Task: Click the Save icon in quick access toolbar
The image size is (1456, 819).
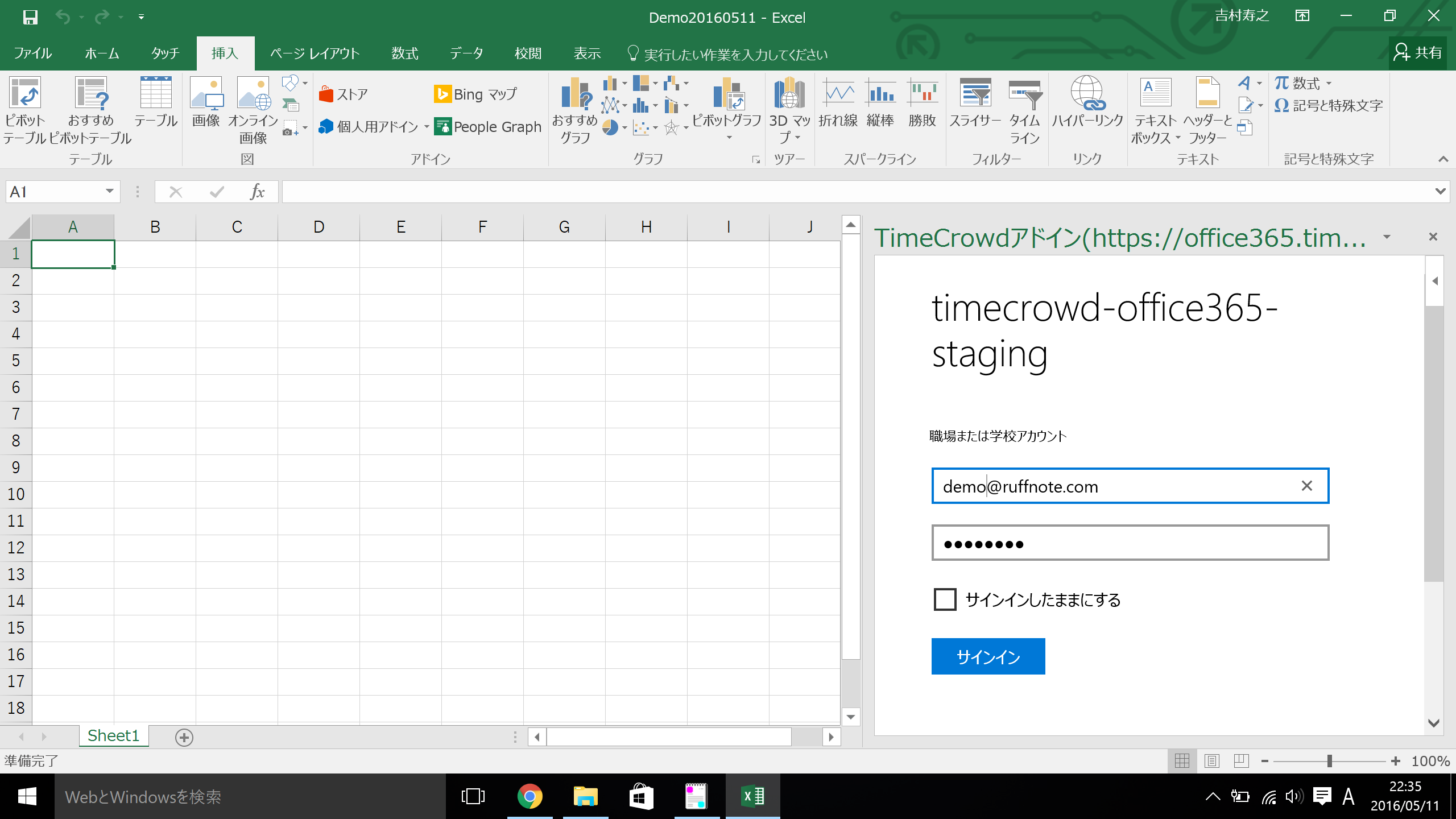Action: [30, 17]
